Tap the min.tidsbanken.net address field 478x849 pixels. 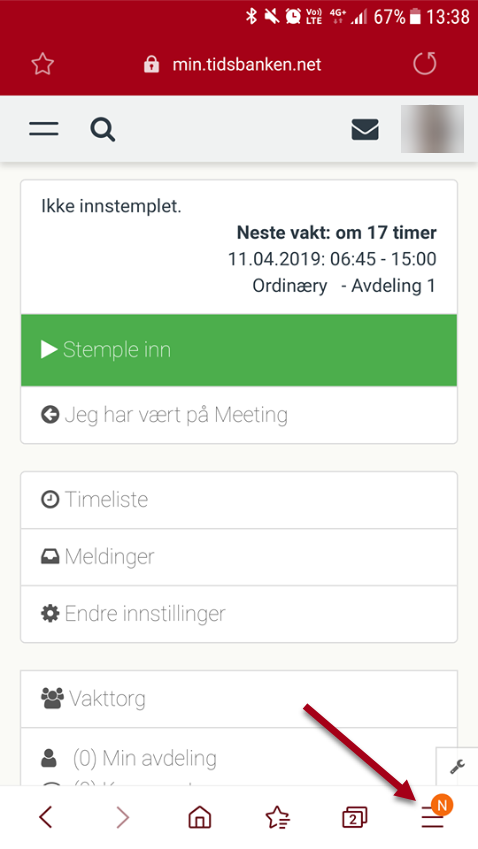tap(233, 65)
